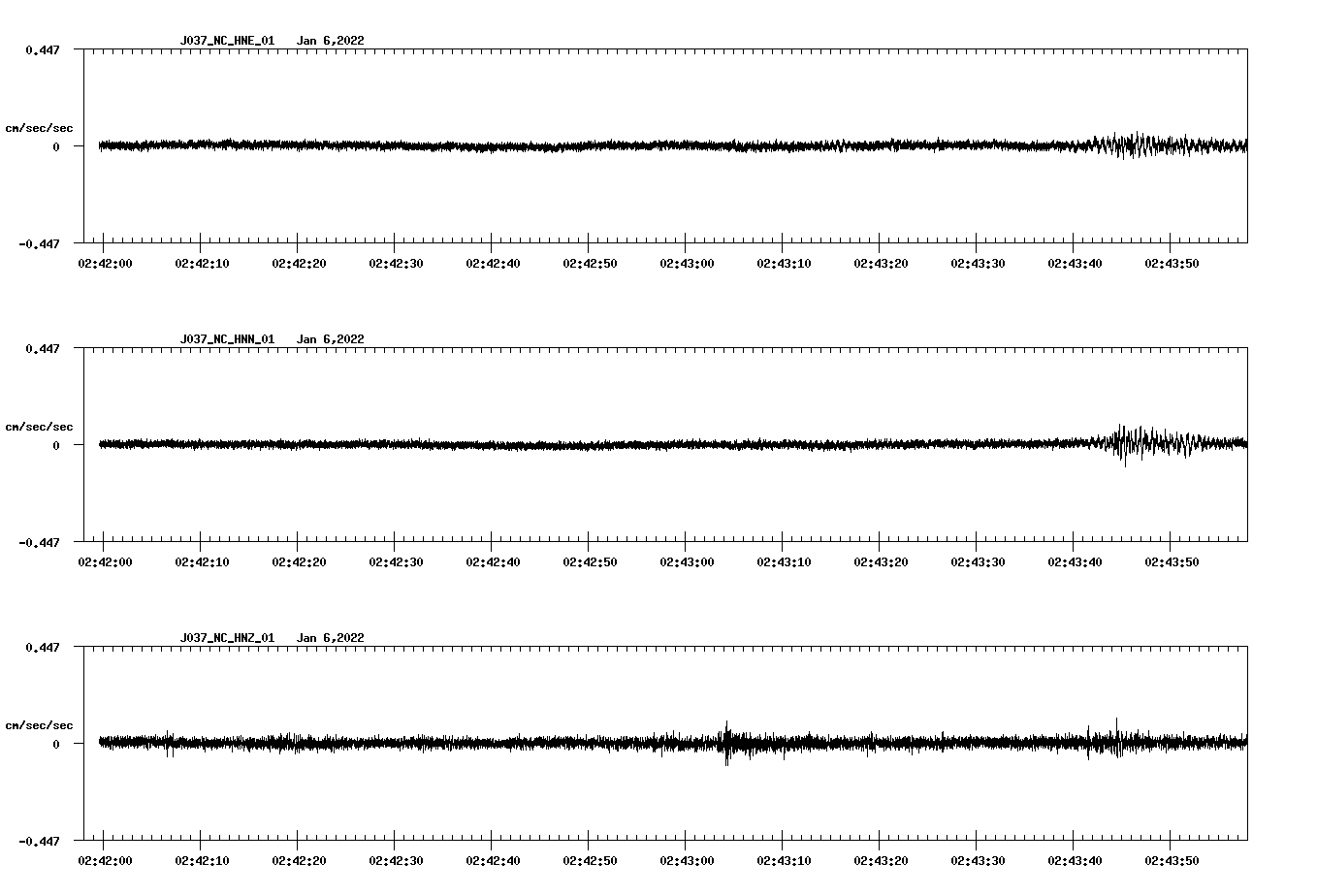Click the 02:43:30 time label under HNN plot
The image size is (1317, 896).
coord(978,562)
